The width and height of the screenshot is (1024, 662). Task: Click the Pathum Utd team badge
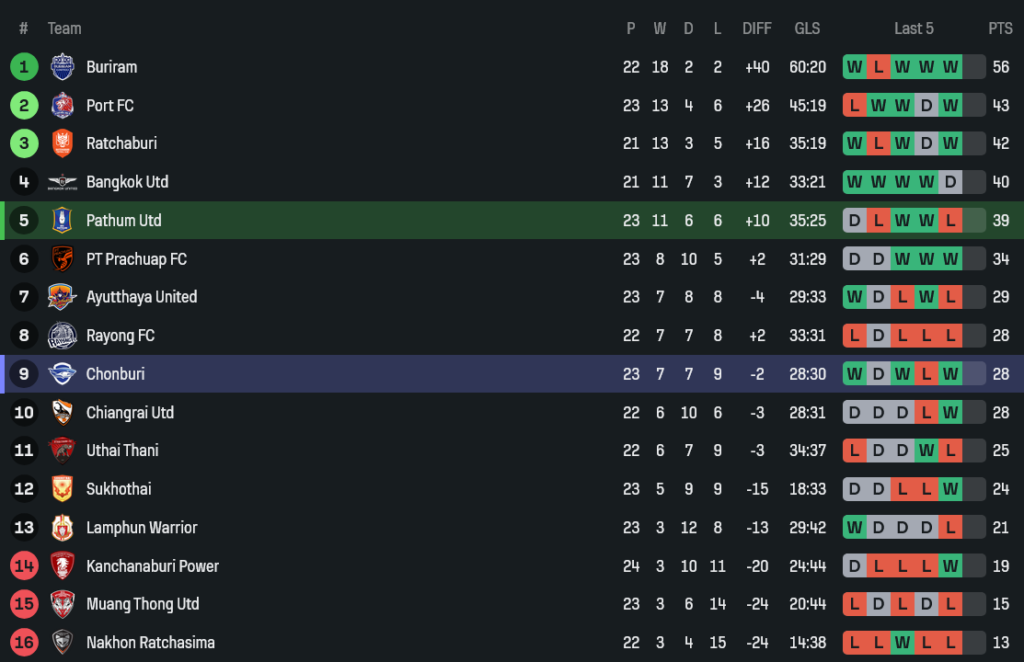62,220
